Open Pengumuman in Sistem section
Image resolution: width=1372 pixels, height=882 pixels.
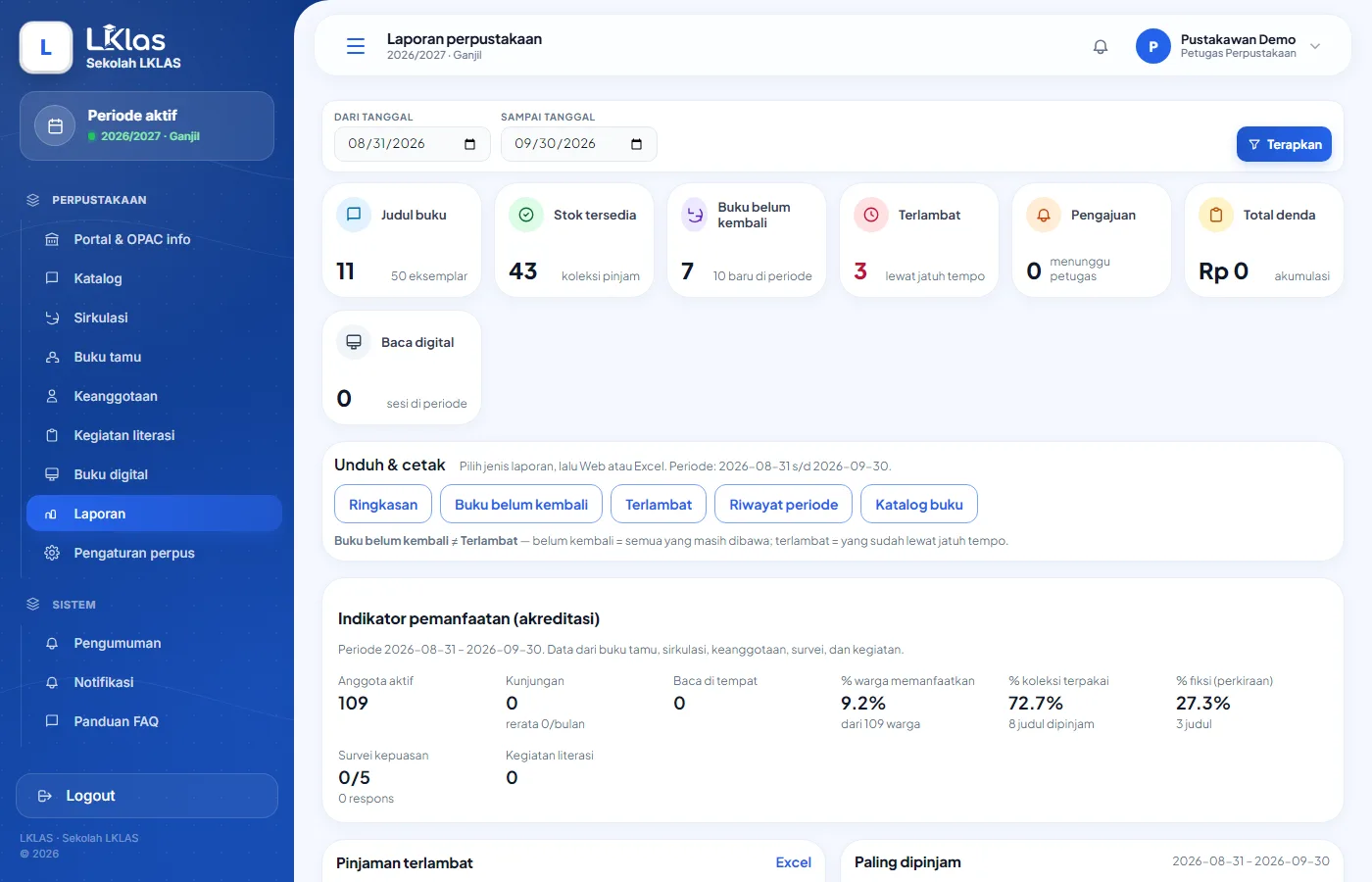click(154, 643)
